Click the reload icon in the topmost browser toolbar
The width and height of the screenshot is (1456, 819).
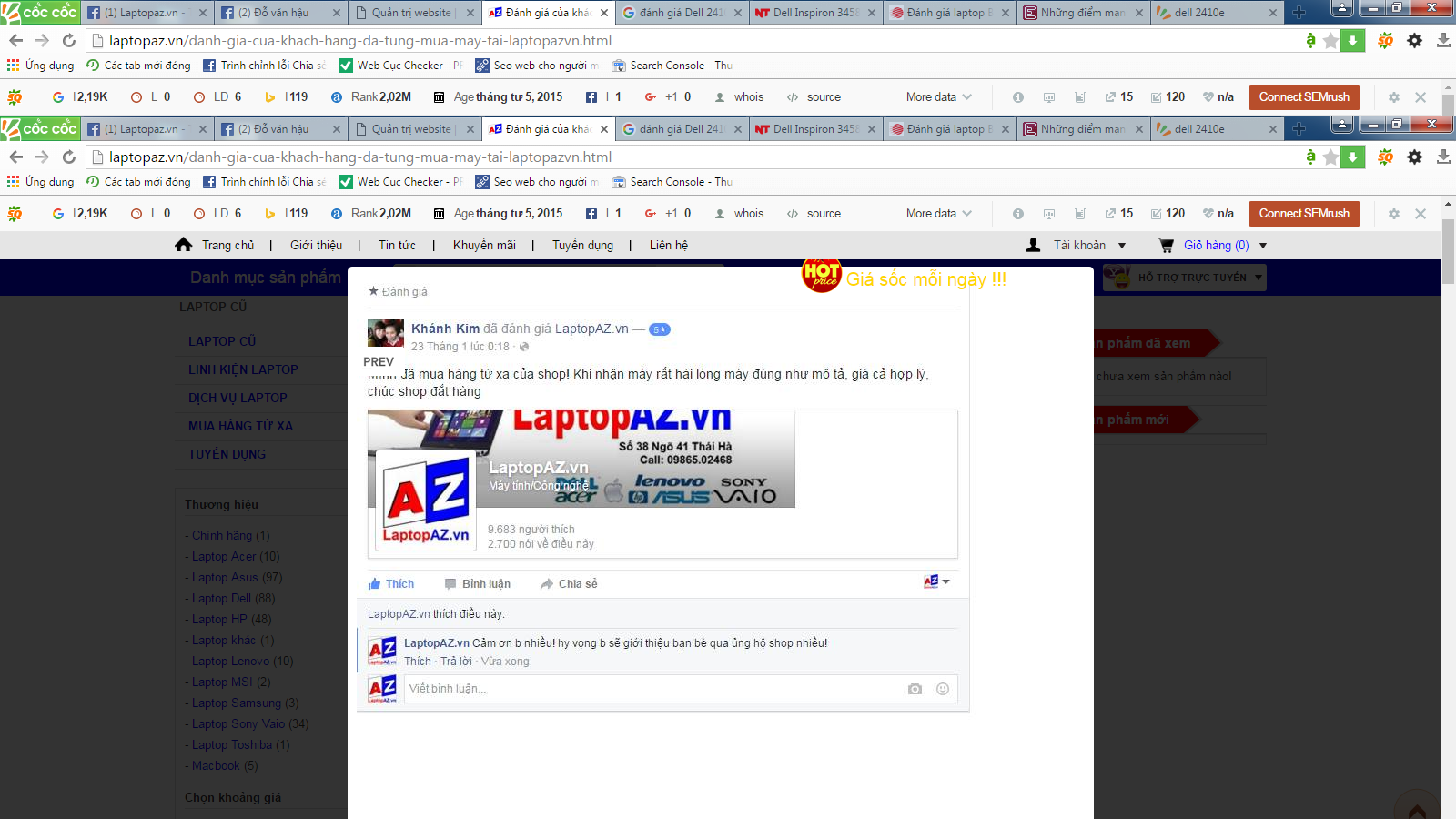point(69,40)
